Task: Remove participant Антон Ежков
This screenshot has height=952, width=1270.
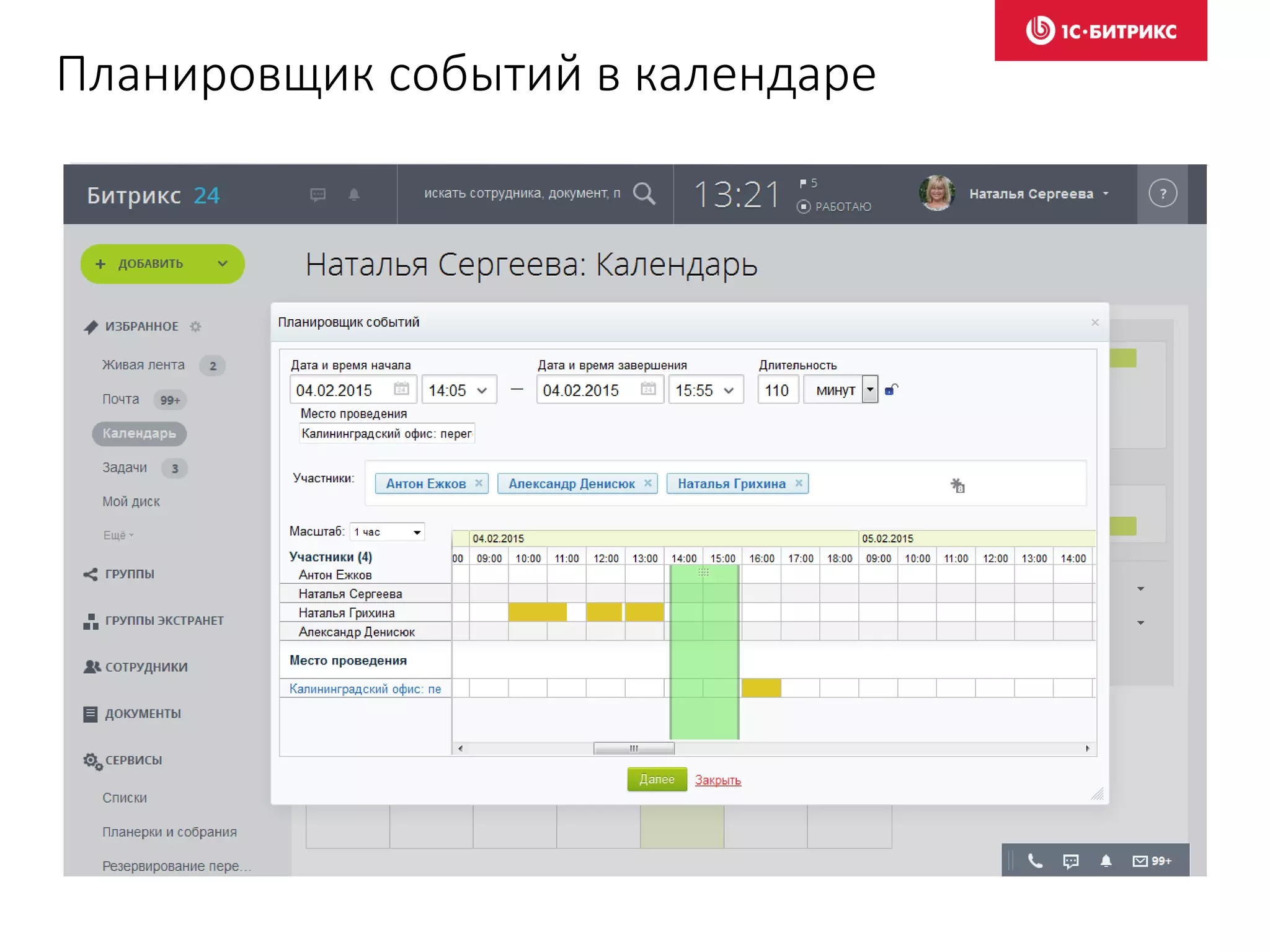Action: 479,483
